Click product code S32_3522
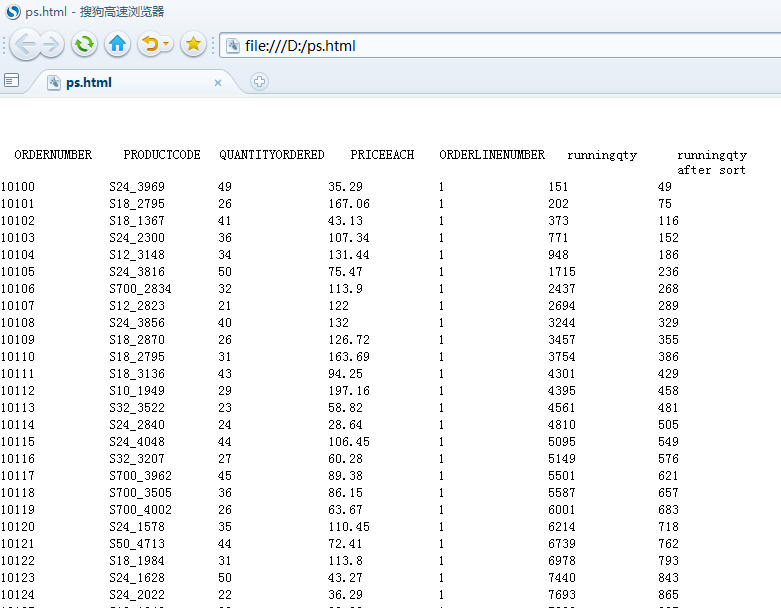The height and width of the screenshot is (608, 781). click(x=137, y=407)
